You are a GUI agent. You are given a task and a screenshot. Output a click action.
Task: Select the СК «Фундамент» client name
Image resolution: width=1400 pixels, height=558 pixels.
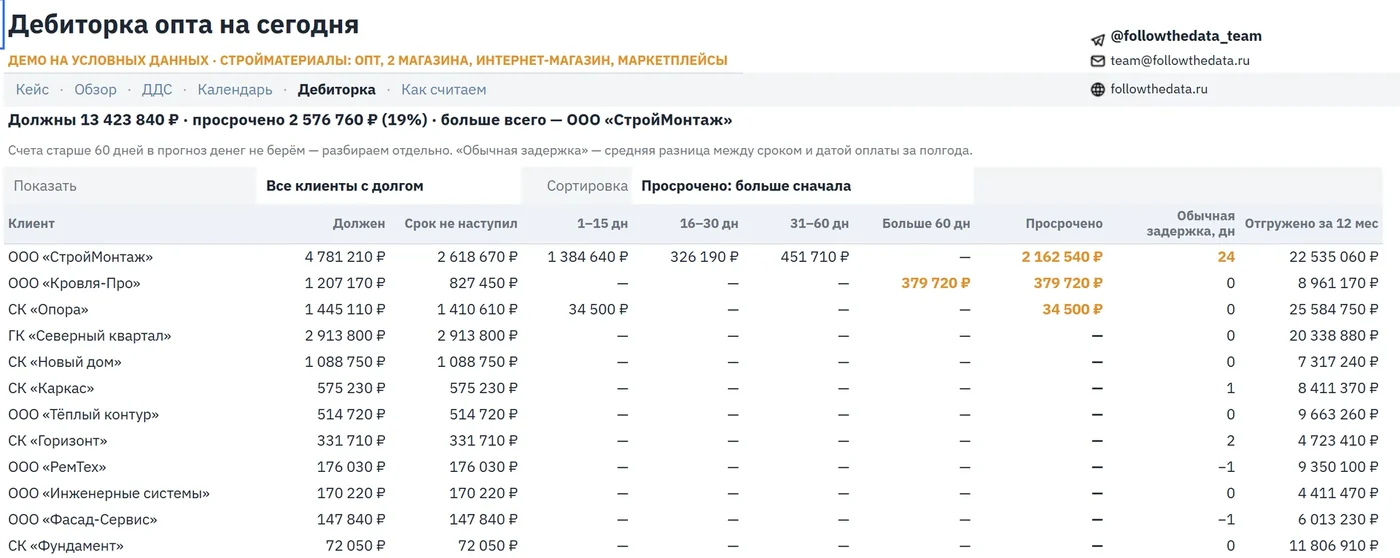pos(66,546)
